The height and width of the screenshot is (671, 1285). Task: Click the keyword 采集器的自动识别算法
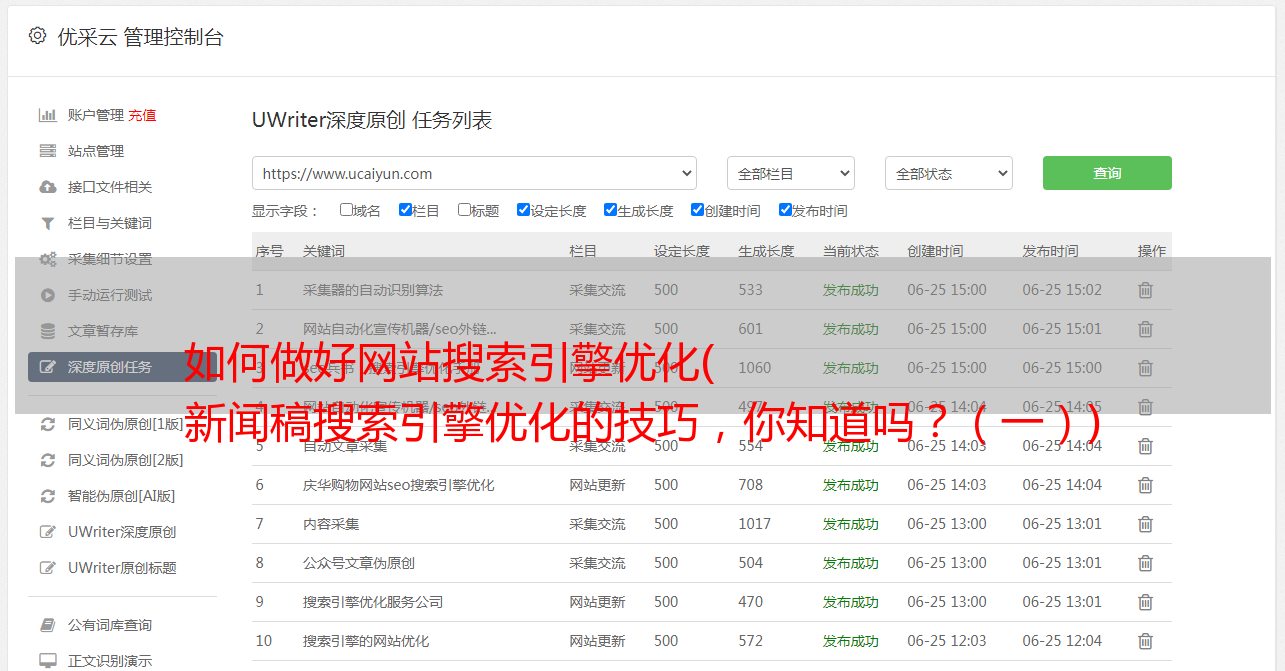pos(373,290)
